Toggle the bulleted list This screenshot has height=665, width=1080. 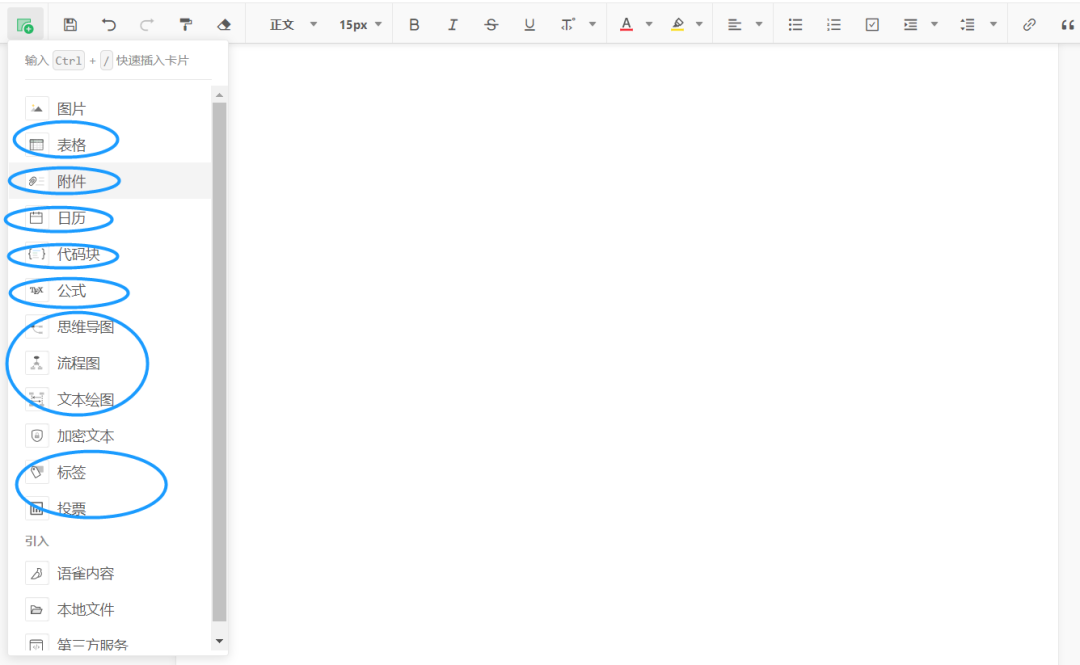tap(795, 25)
